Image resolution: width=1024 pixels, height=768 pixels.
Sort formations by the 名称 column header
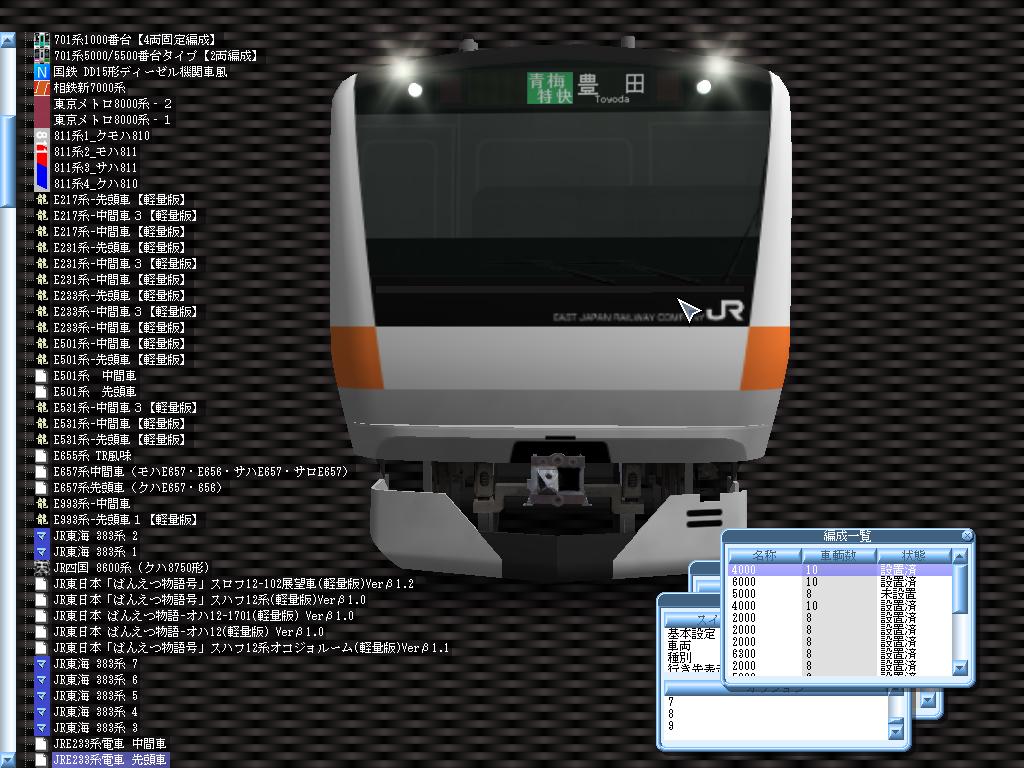point(764,556)
